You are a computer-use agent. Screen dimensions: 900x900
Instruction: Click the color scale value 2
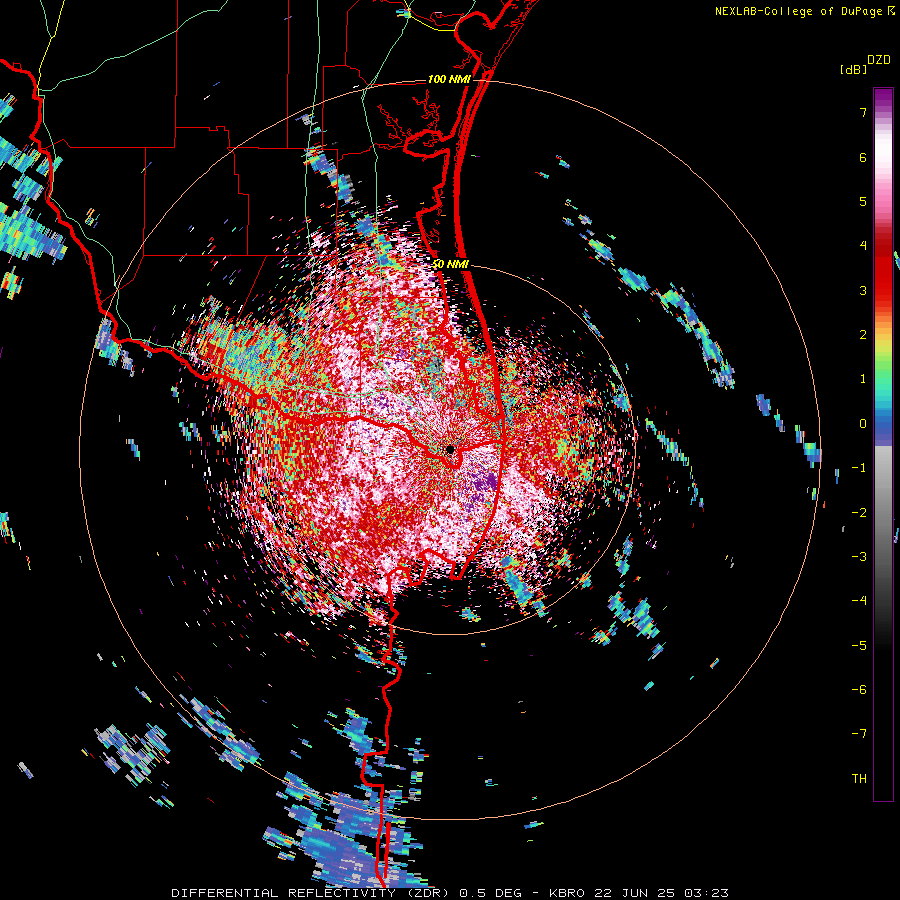tap(863, 335)
